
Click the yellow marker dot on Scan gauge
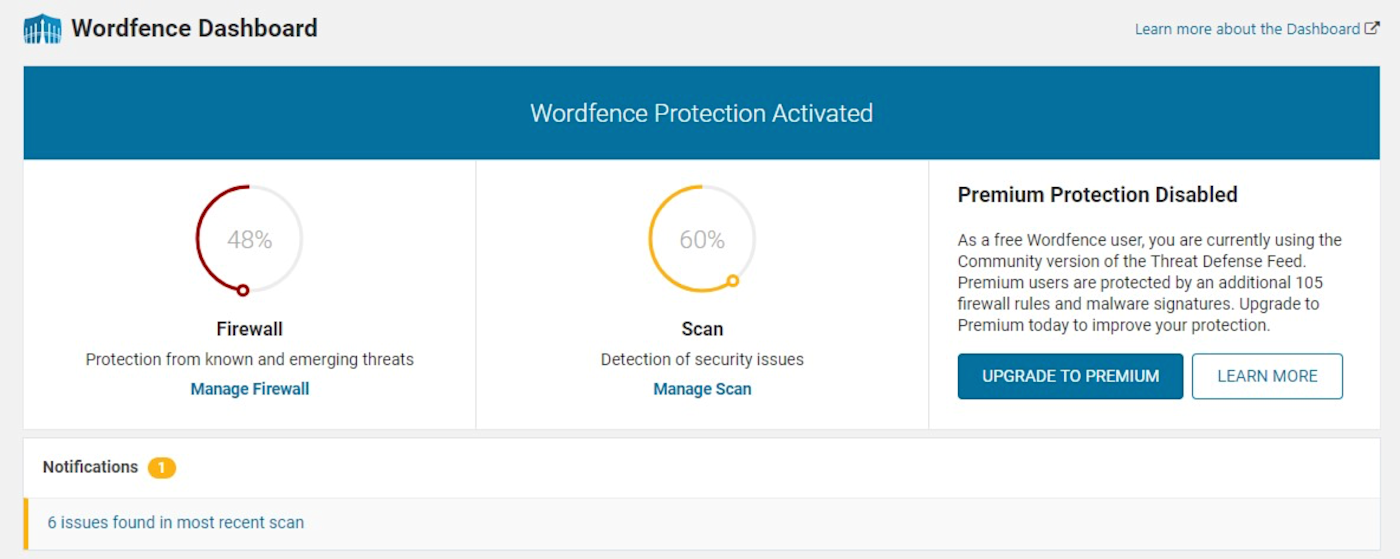point(733,281)
